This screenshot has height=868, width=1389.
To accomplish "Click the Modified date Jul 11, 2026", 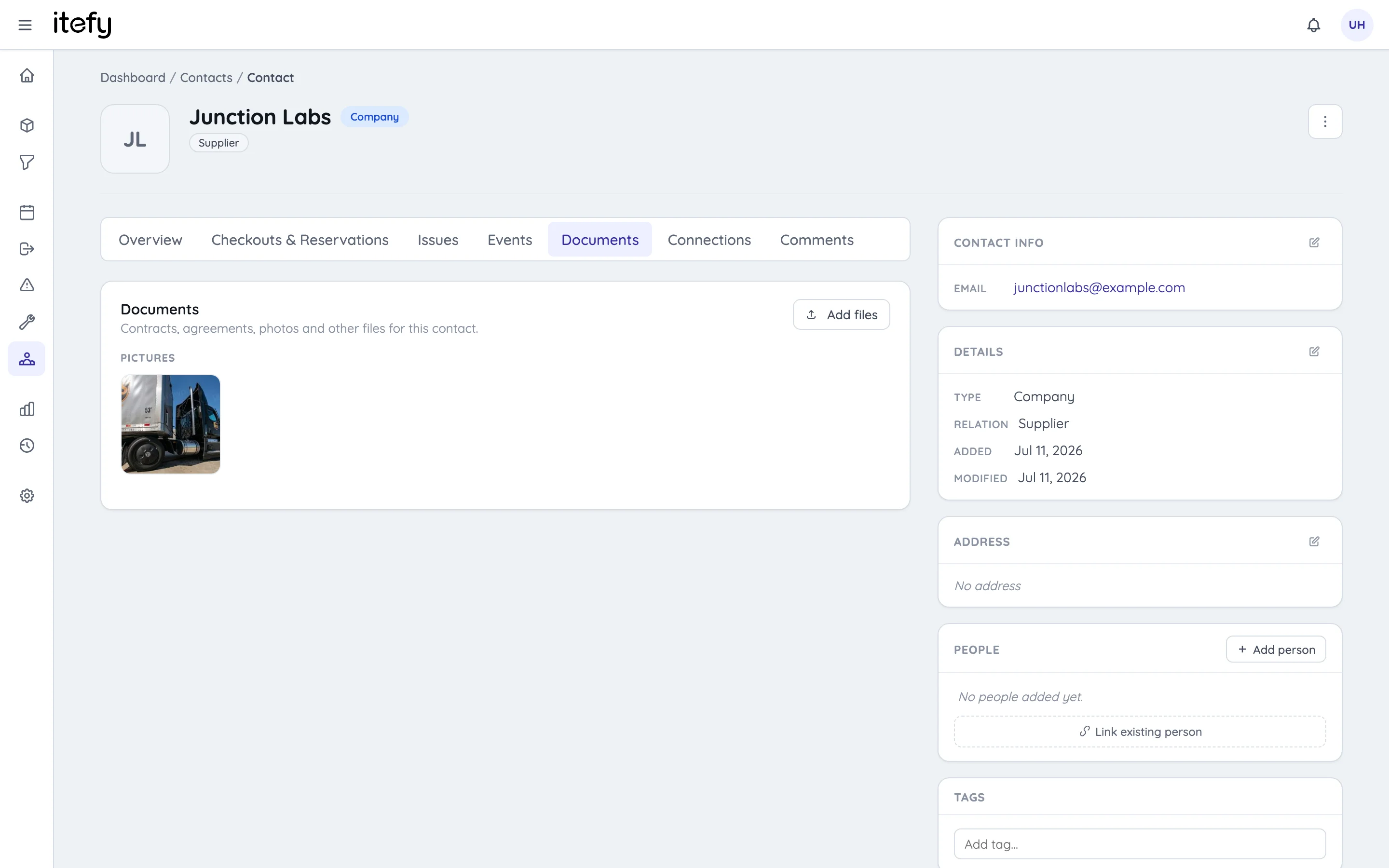I will pyautogui.click(x=1051, y=477).
